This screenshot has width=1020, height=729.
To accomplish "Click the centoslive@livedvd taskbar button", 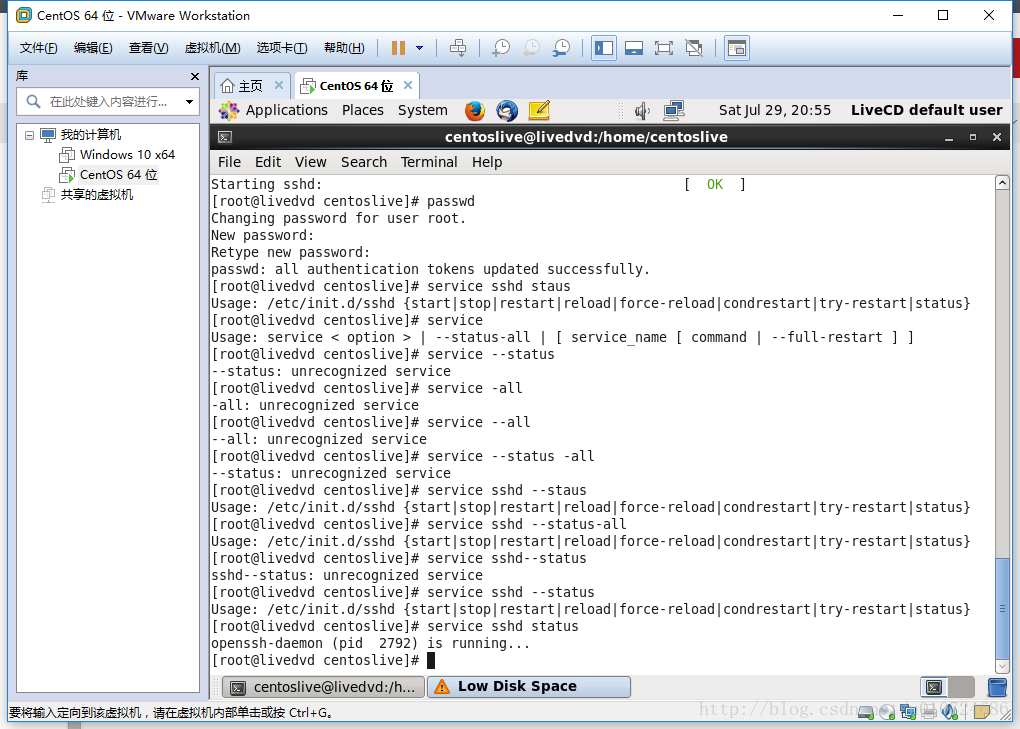I will [323, 687].
